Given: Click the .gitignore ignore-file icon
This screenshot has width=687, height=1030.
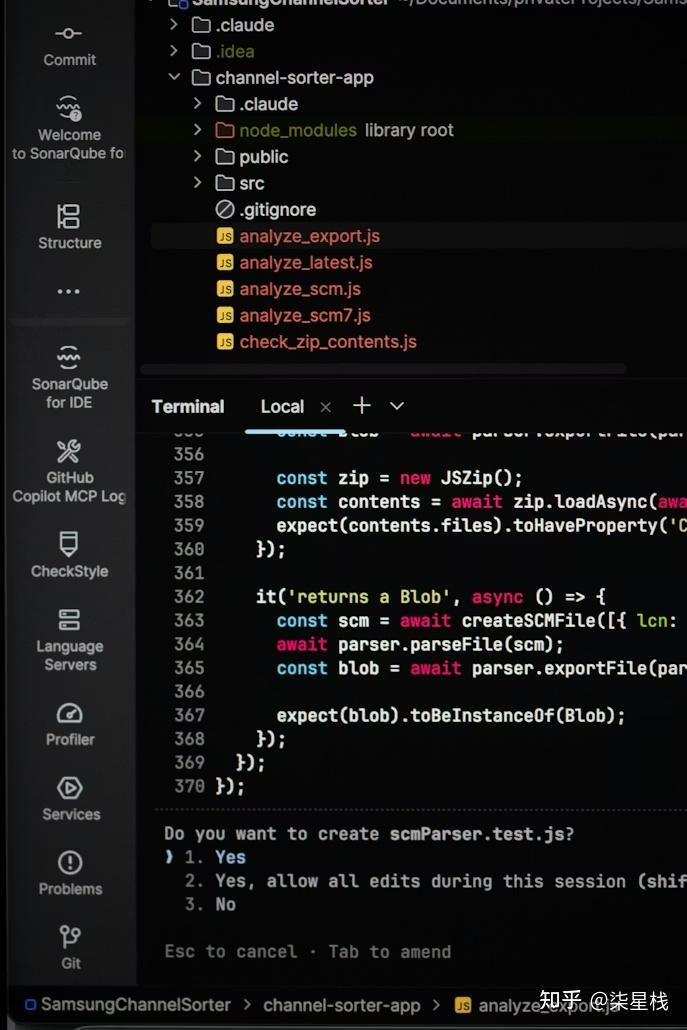Looking at the screenshot, I should tap(225, 210).
